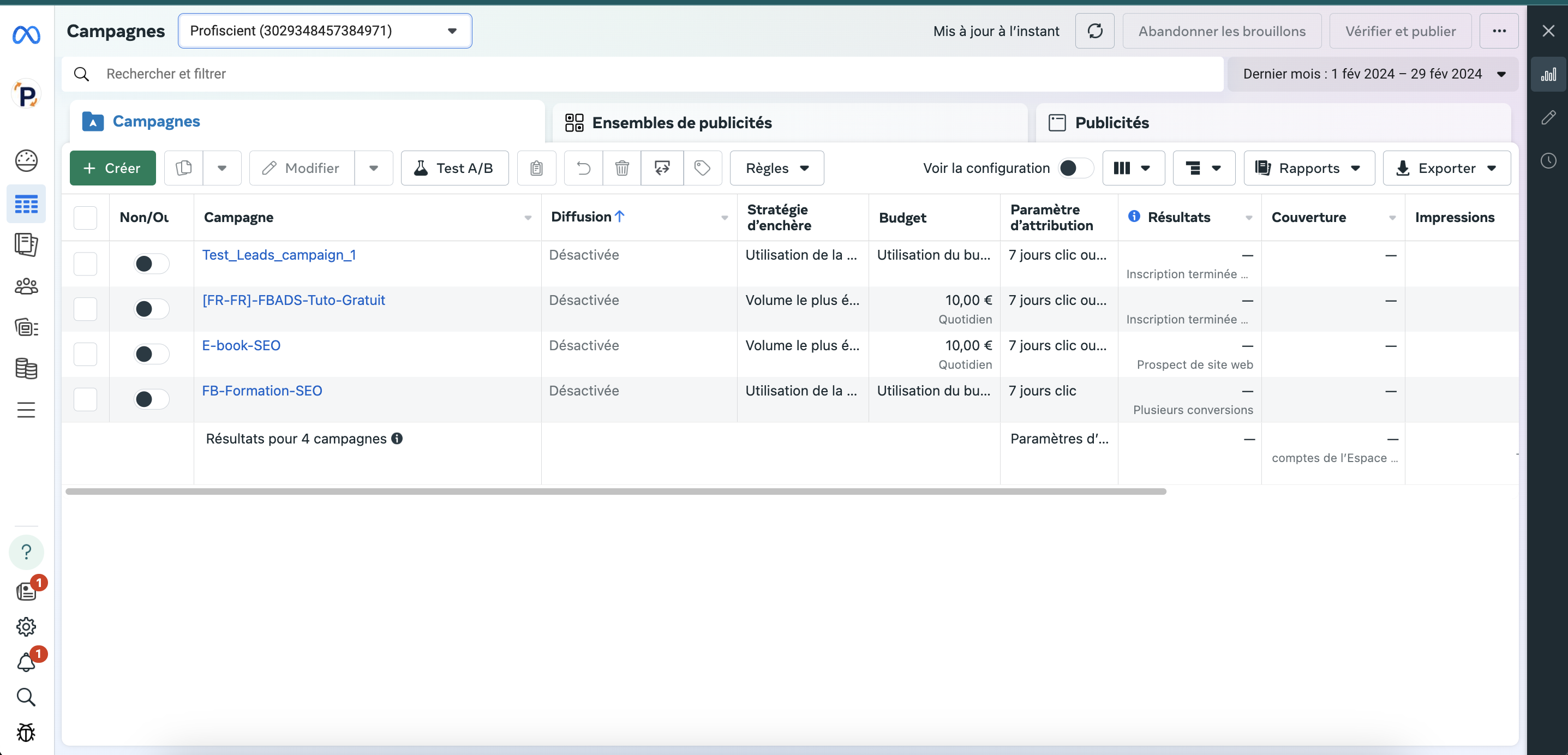Tick the checkbox for FB-Formation-SEO
The image size is (1568, 755).
[85, 399]
